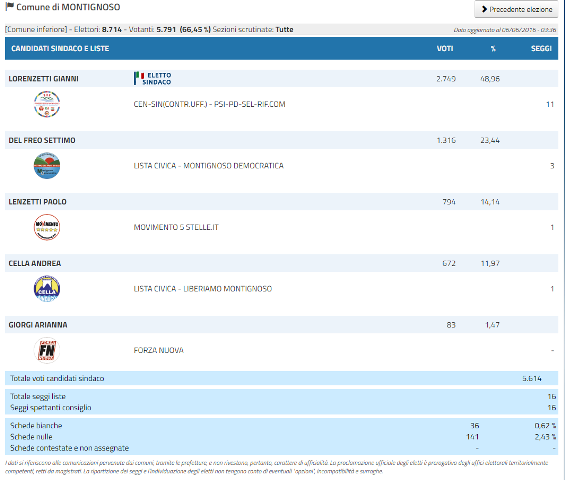Image resolution: width=565 pixels, height=480 pixels.
Task: Click the Precedente elezione button
Action: click(x=516, y=9)
